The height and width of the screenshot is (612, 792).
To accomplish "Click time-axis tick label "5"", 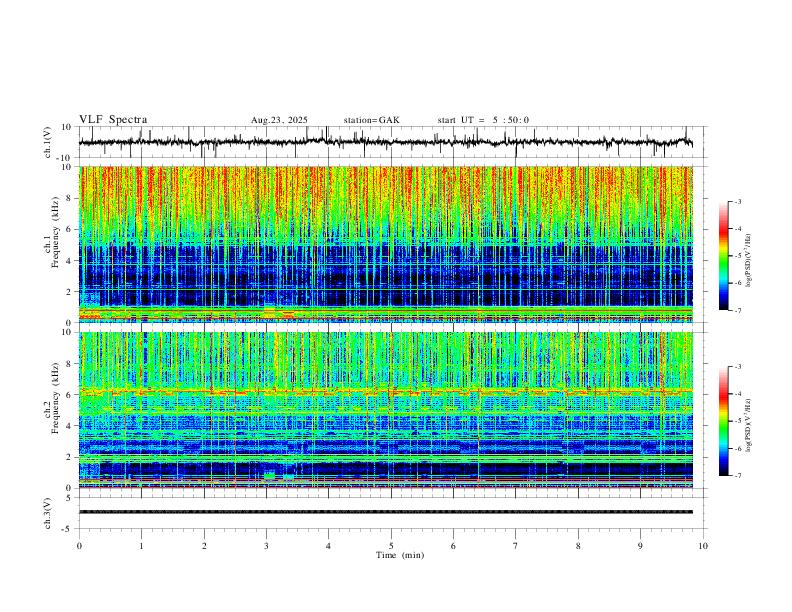I will tap(391, 546).
